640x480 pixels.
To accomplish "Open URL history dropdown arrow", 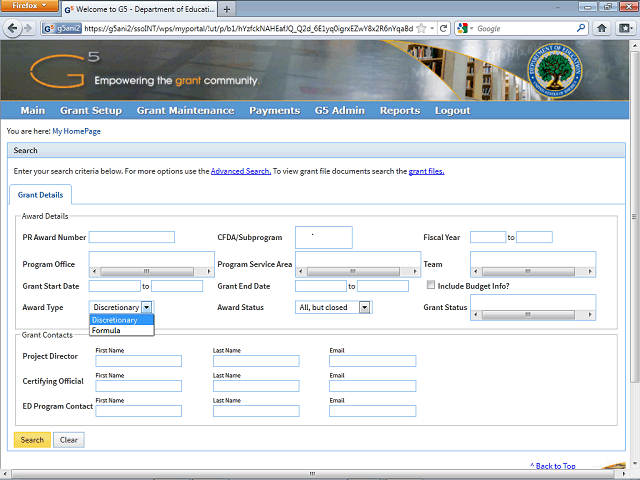I will [432, 28].
